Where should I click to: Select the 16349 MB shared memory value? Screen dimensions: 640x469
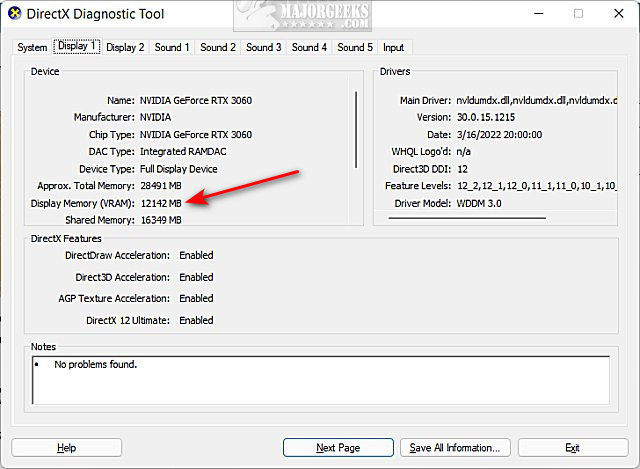(161, 220)
